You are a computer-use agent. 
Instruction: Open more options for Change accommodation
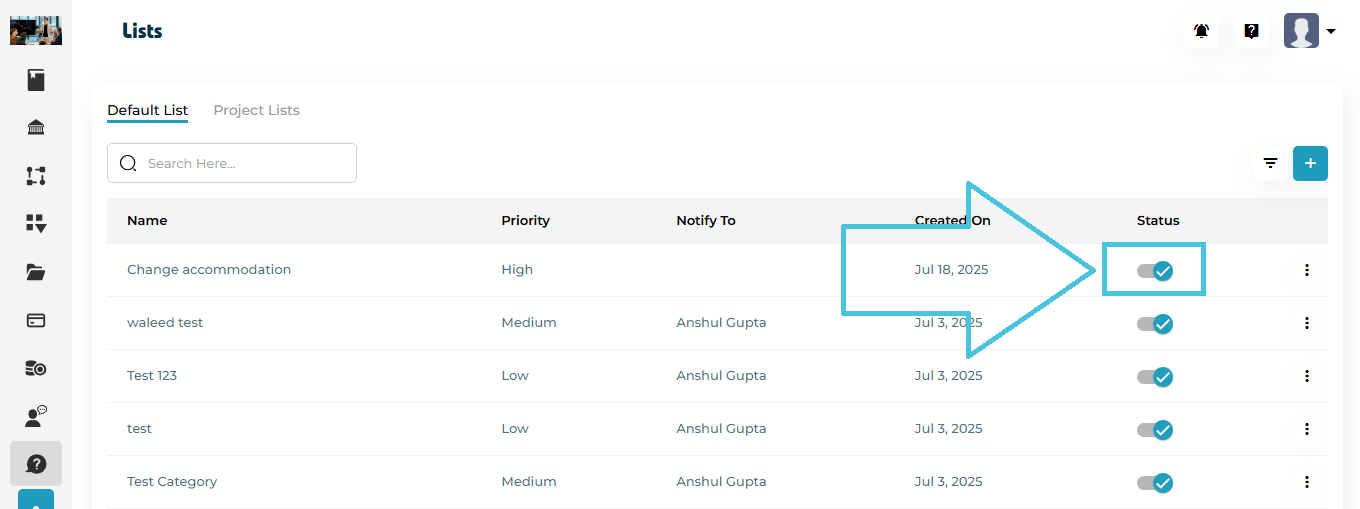click(1306, 270)
